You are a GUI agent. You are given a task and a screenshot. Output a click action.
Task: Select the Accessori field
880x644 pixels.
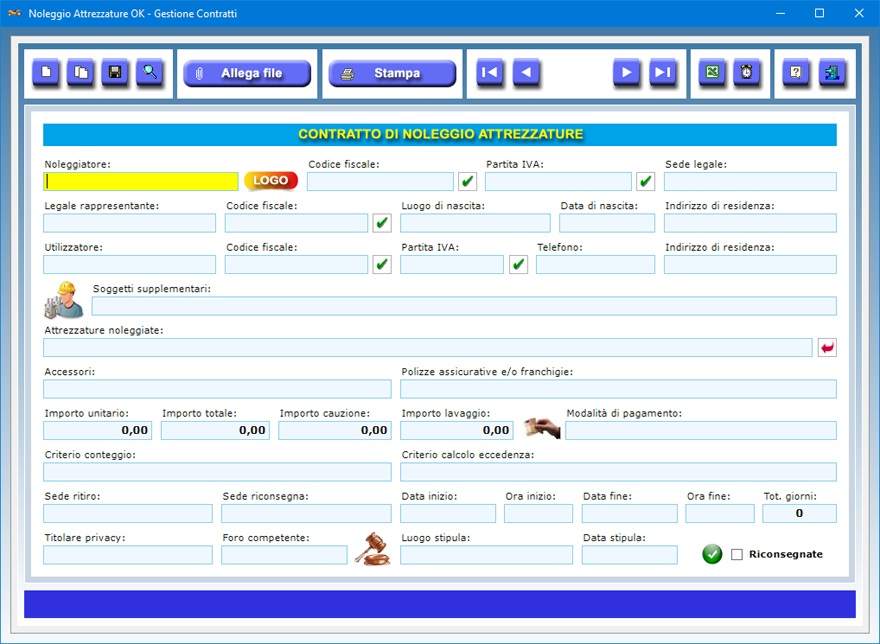217,389
